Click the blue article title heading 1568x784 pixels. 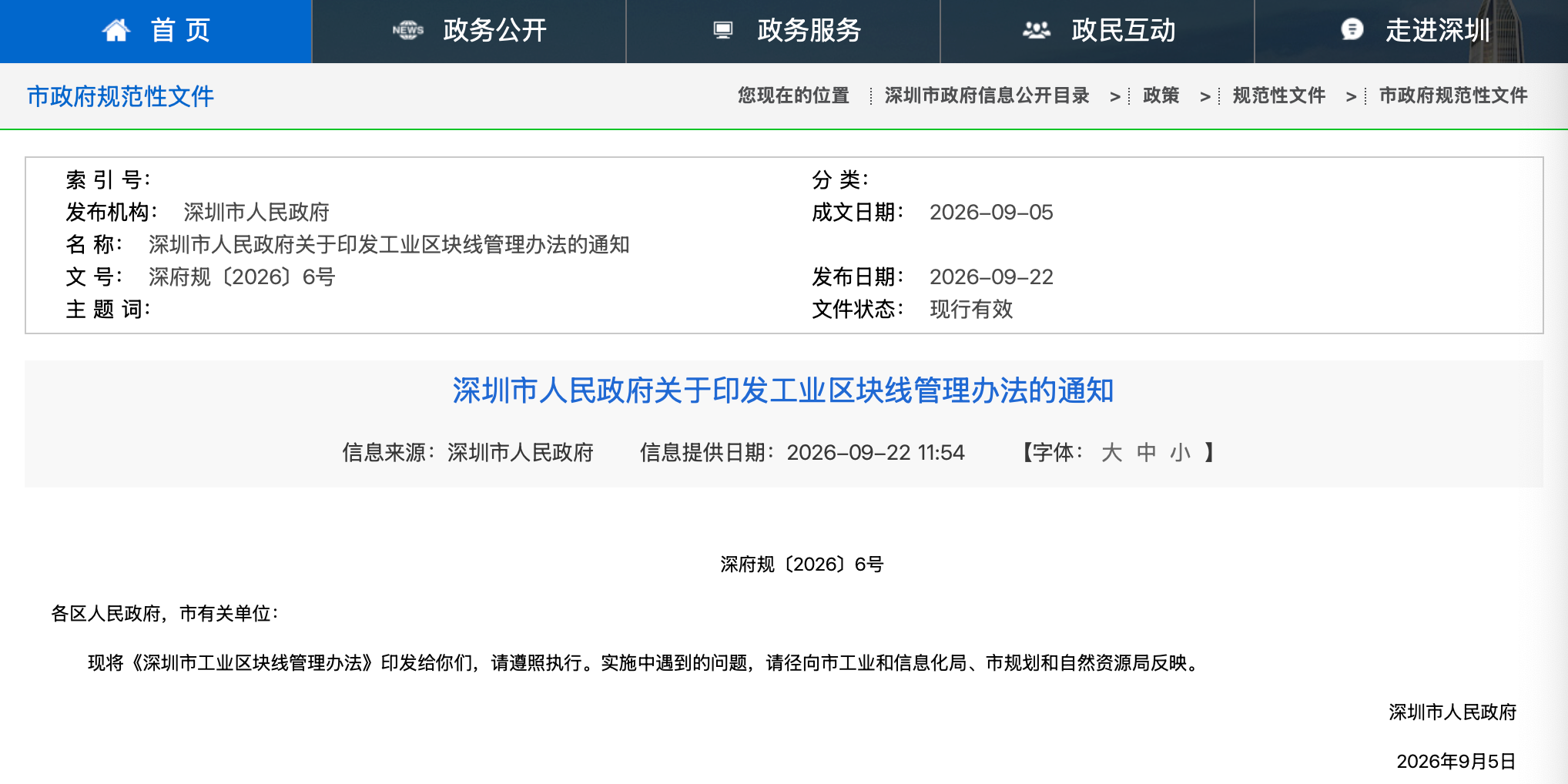point(783,390)
